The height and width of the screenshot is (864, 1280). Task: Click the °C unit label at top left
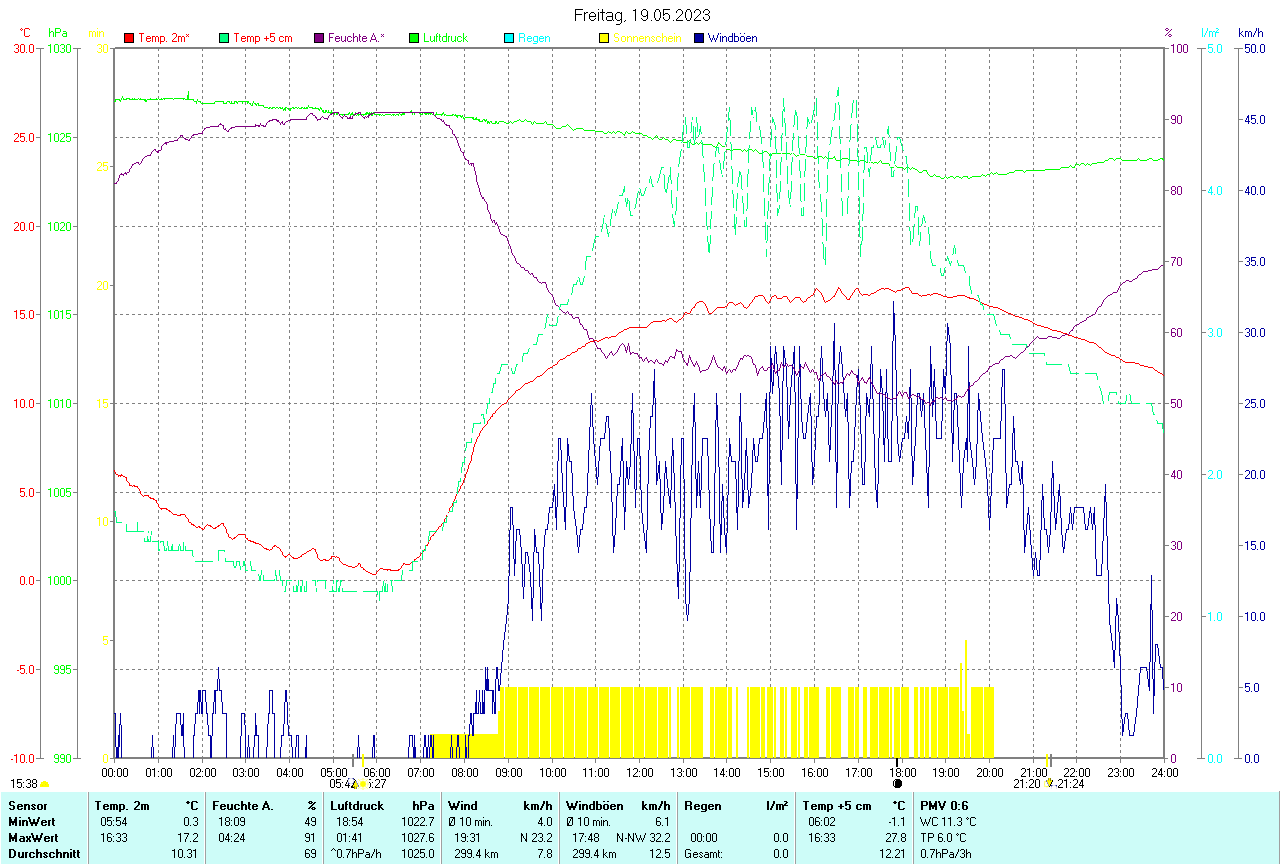[x=25, y=33]
